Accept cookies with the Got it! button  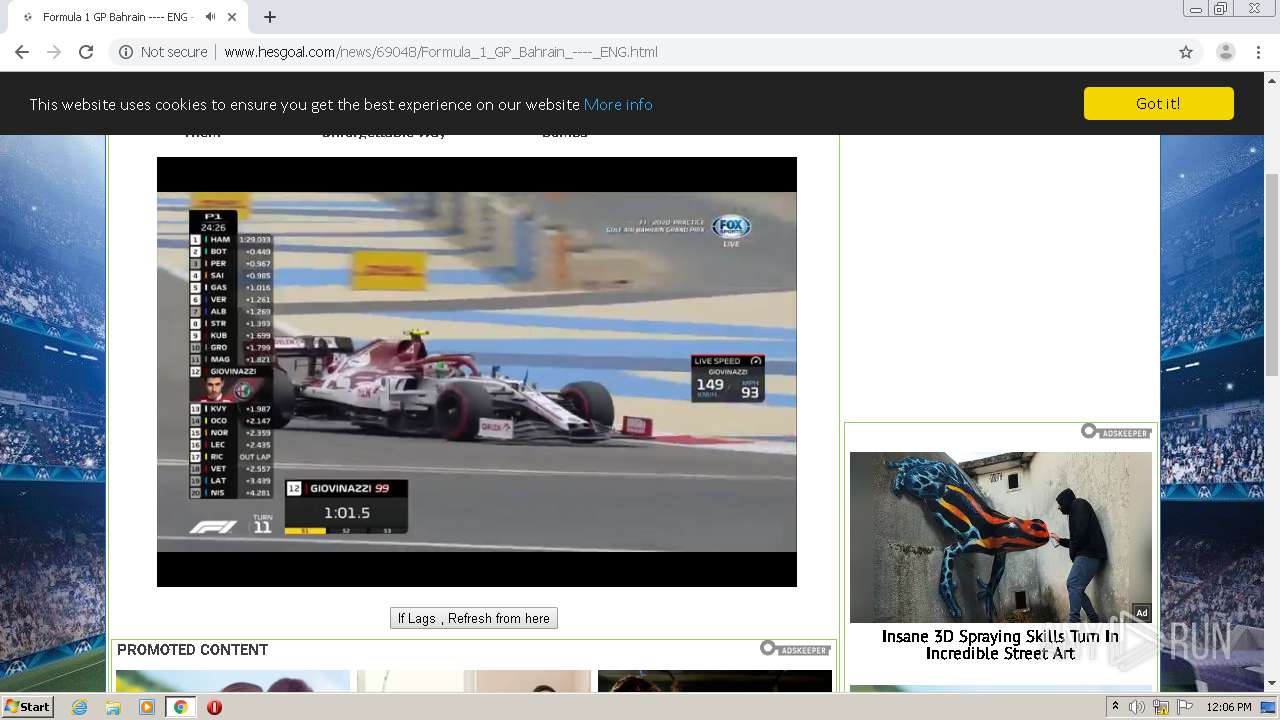coord(1158,104)
